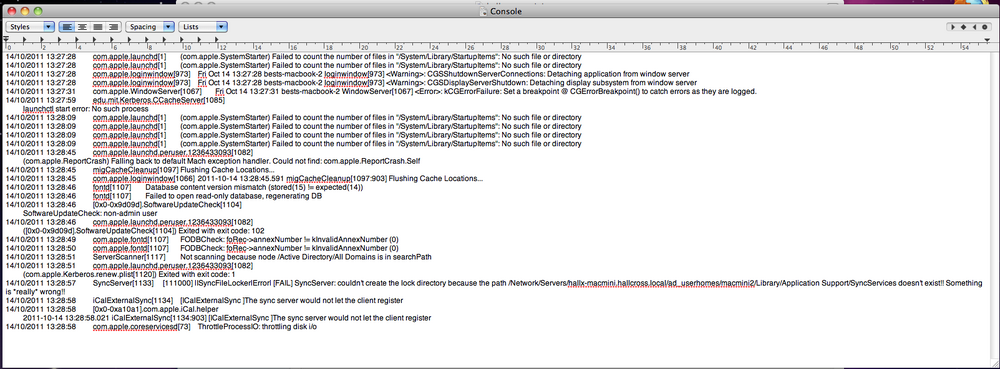
Task: Align text left
Action: (67, 27)
